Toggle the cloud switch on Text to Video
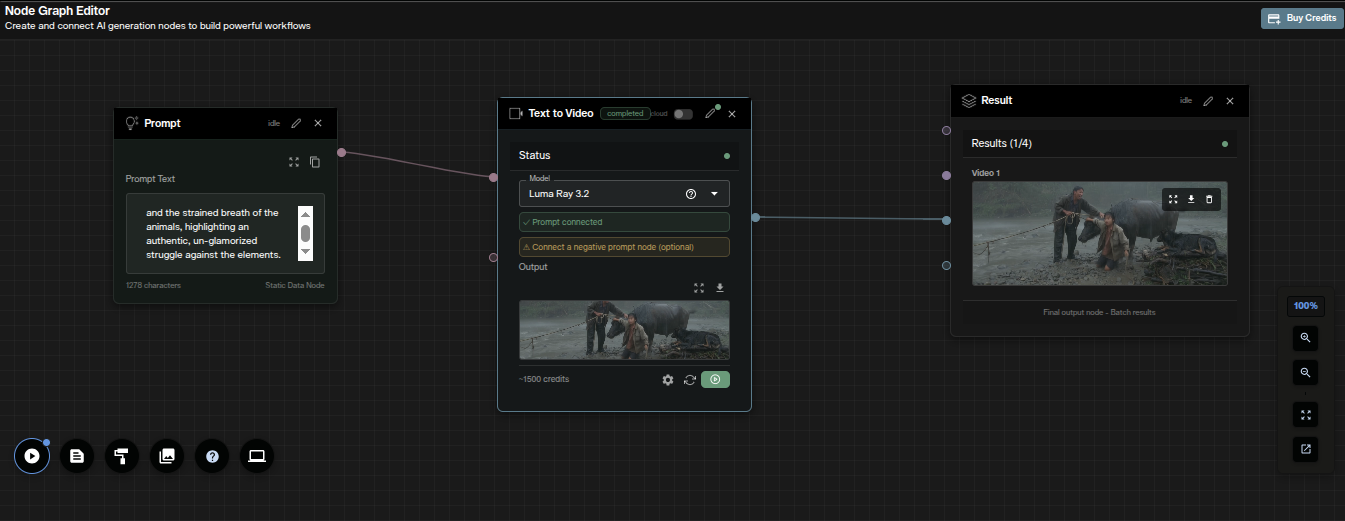The image size is (1345, 521). point(683,114)
